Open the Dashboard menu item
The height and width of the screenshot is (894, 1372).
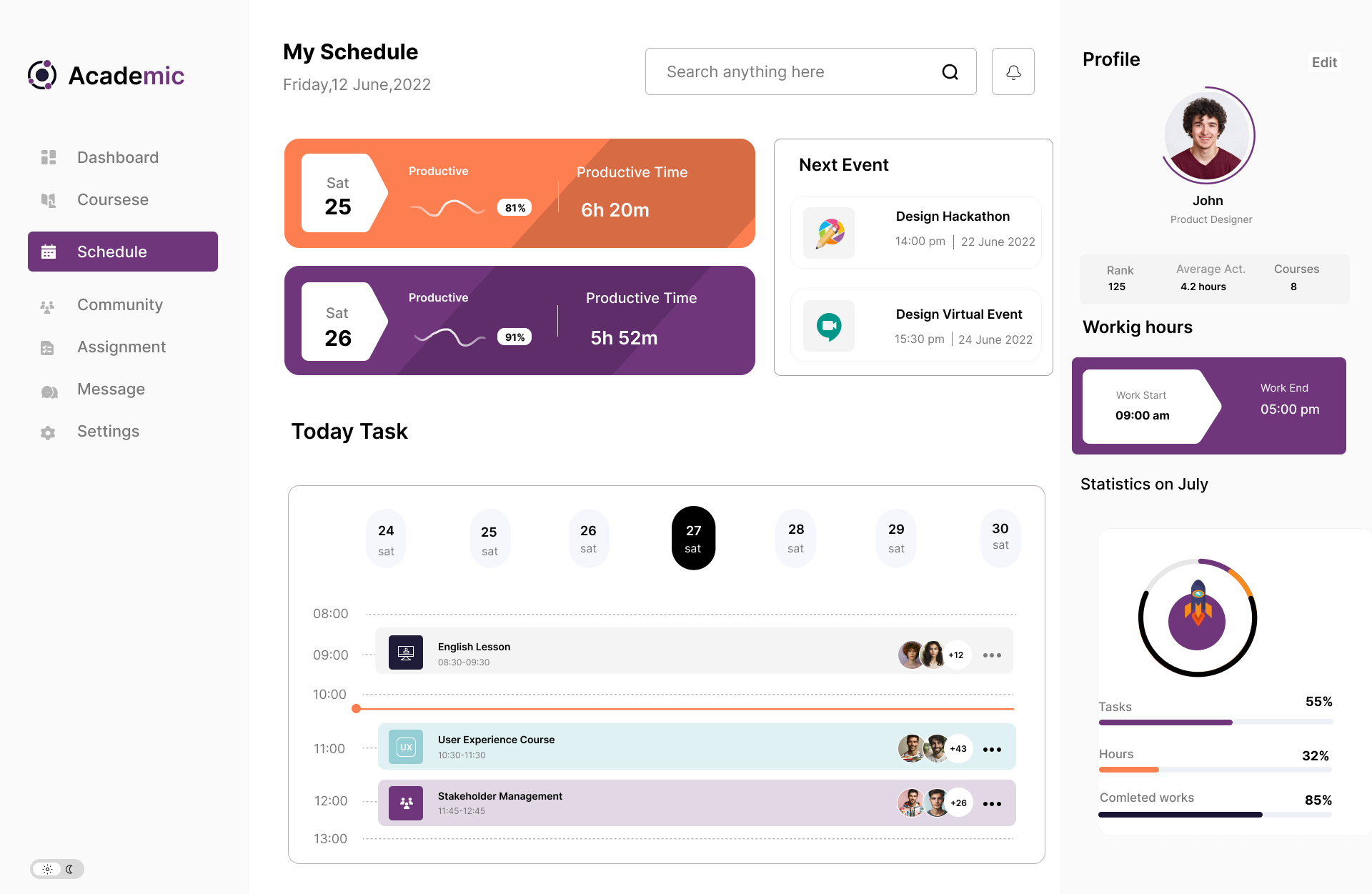(x=118, y=157)
